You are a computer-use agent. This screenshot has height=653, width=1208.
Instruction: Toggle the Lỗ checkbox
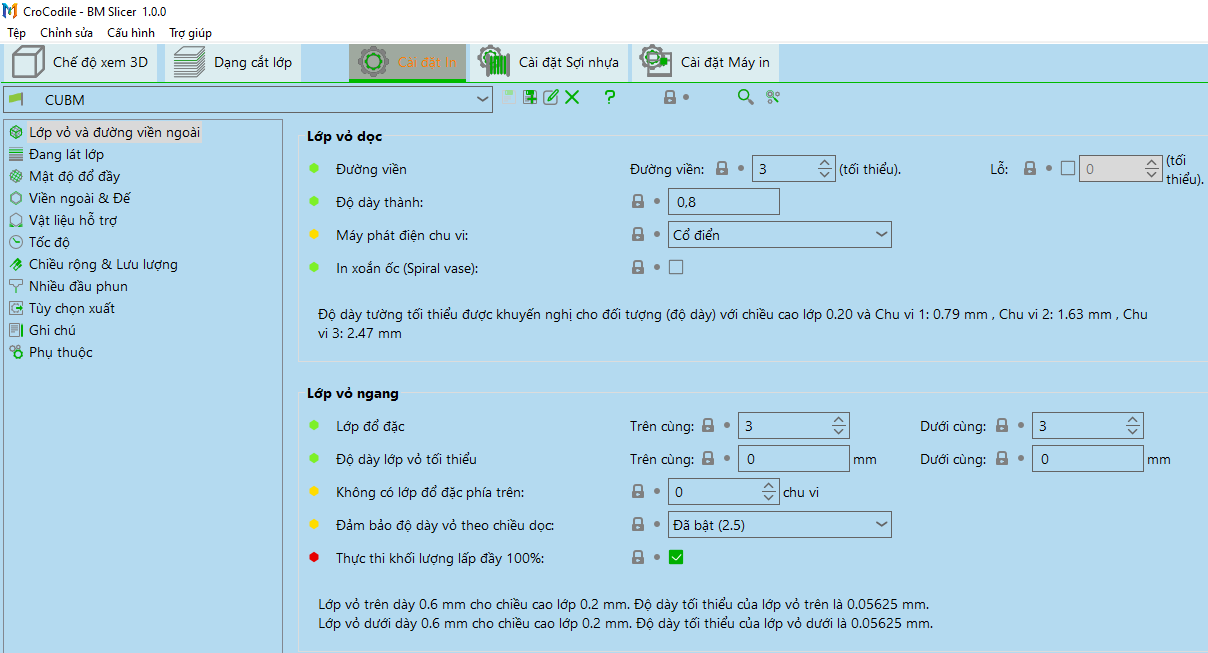[1068, 169]
